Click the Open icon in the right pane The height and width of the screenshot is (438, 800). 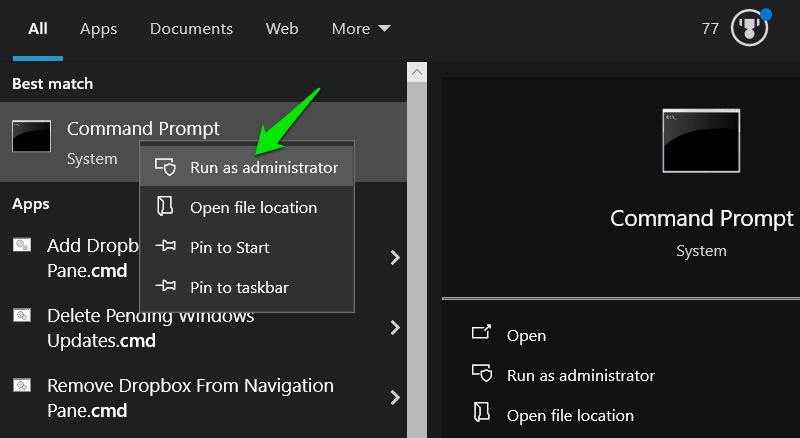click(481, 333)
